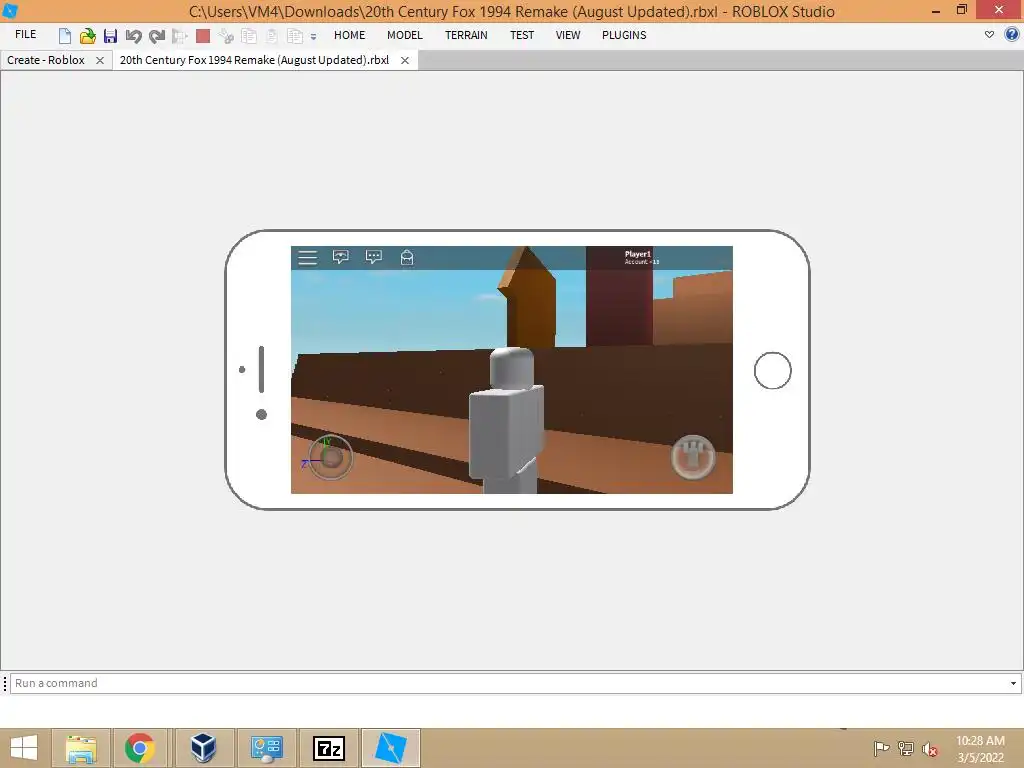Switch to the PLUGINS ribbon tab
Image resolution: width=1024 pixels, height=768 pixels.
click(x=624, y=35)
